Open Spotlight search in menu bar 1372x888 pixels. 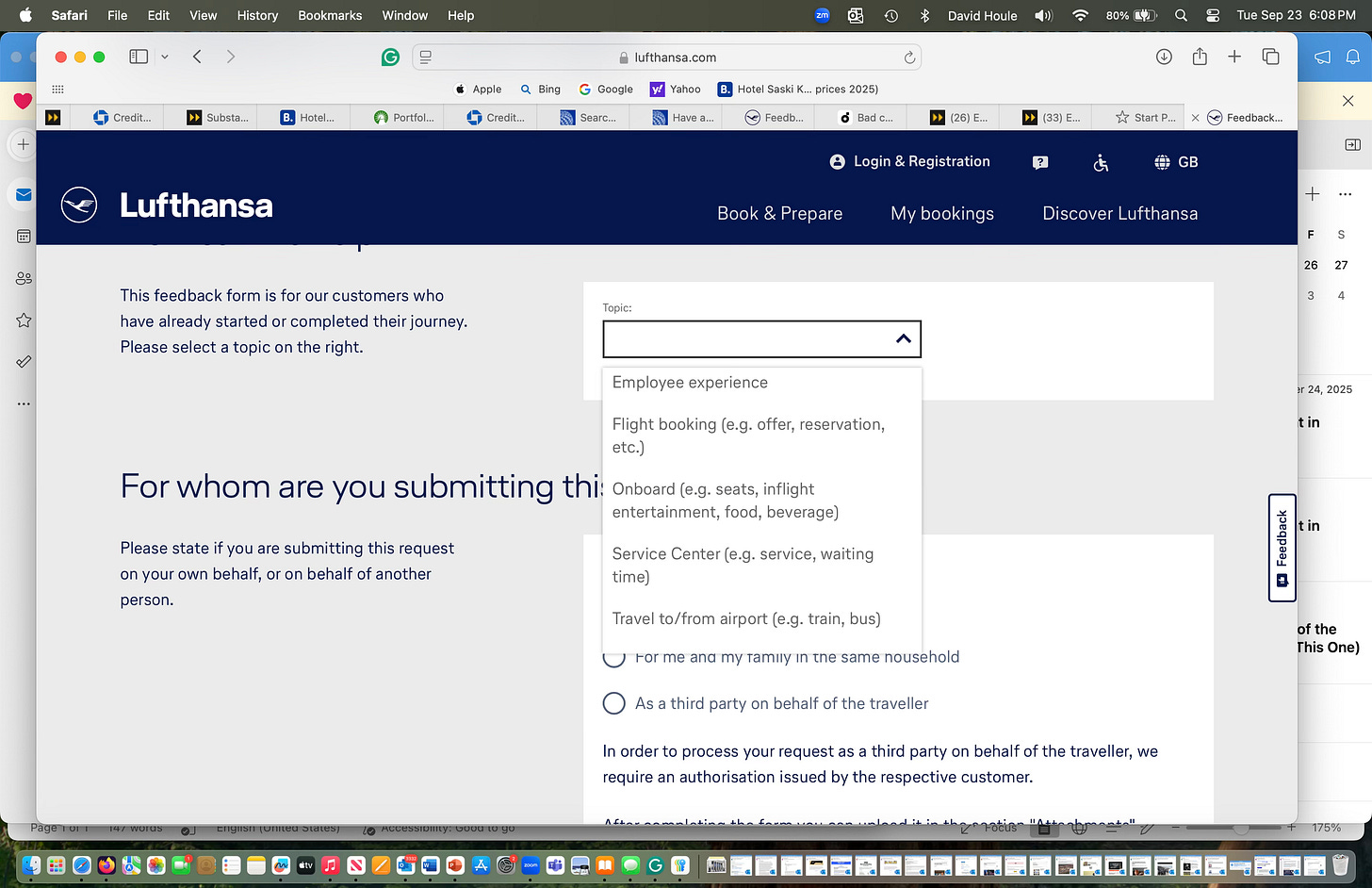(1181, 15)
